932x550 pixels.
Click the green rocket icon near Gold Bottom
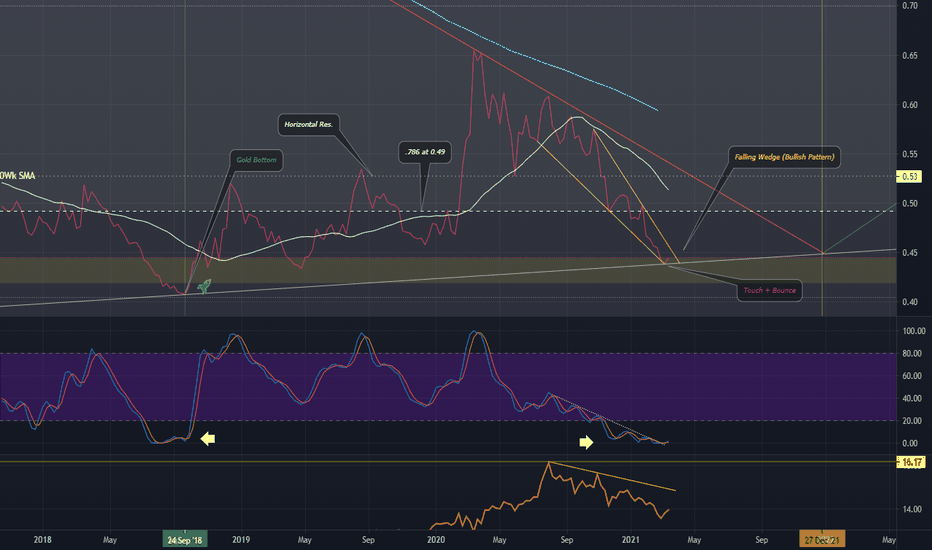pyautogui.click(x=204, y=286)
